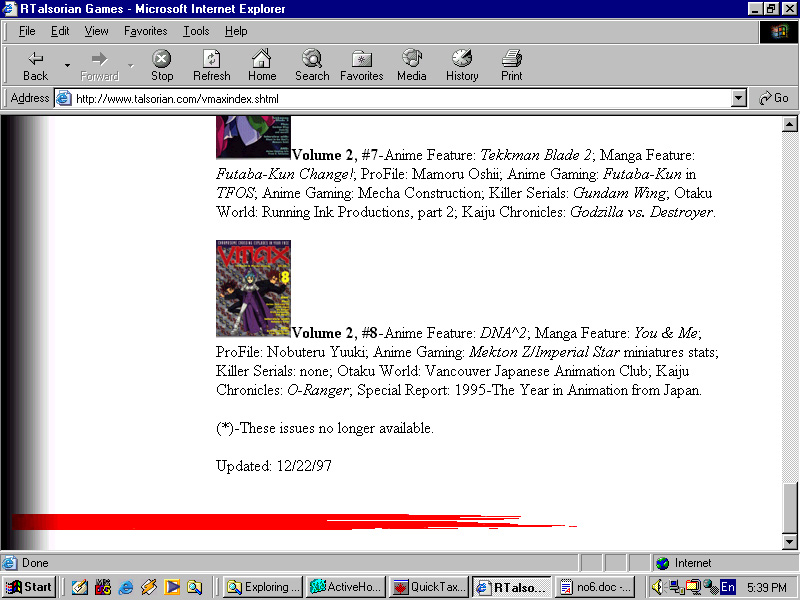Click the play-arrow media icon in Quick Launch
800x600 pixels.
point(171,587)
